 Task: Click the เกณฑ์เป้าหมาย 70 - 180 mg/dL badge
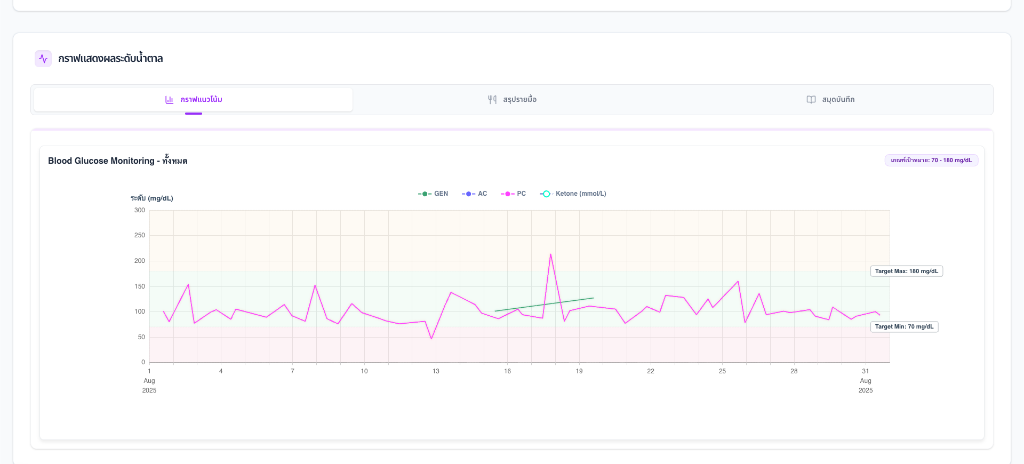(931, 160)
